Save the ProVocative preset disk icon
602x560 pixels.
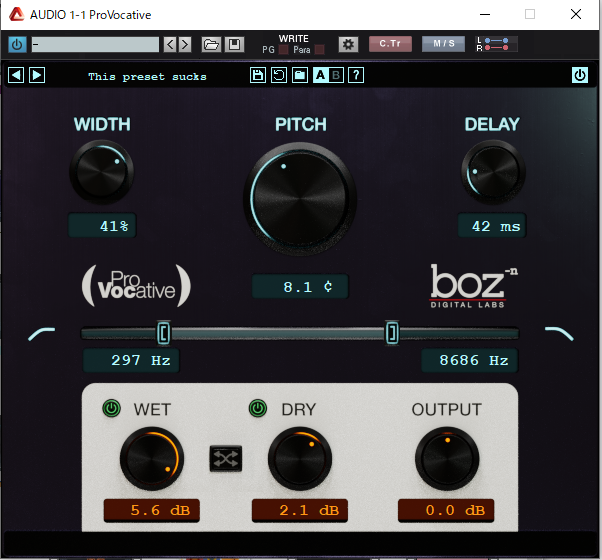click(258, 75)
